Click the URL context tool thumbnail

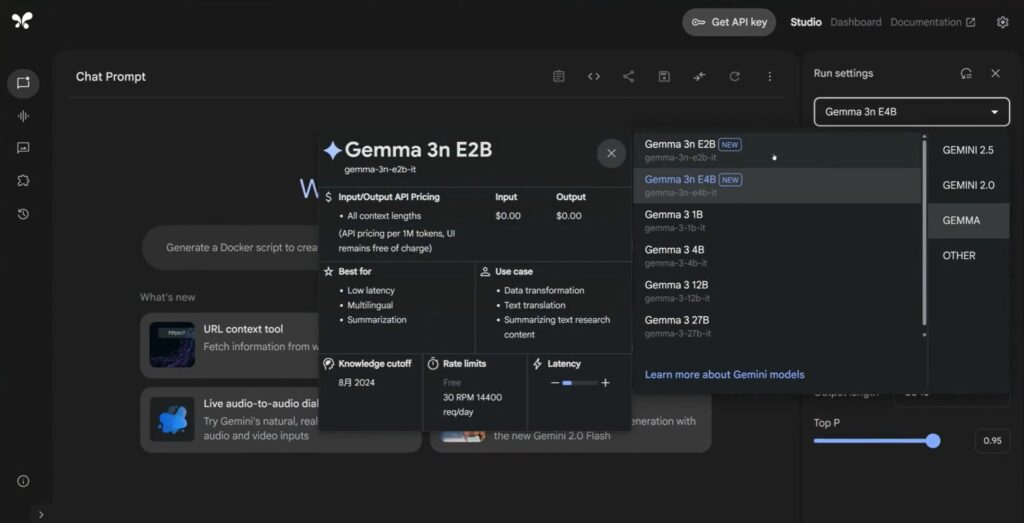(172, 344)
